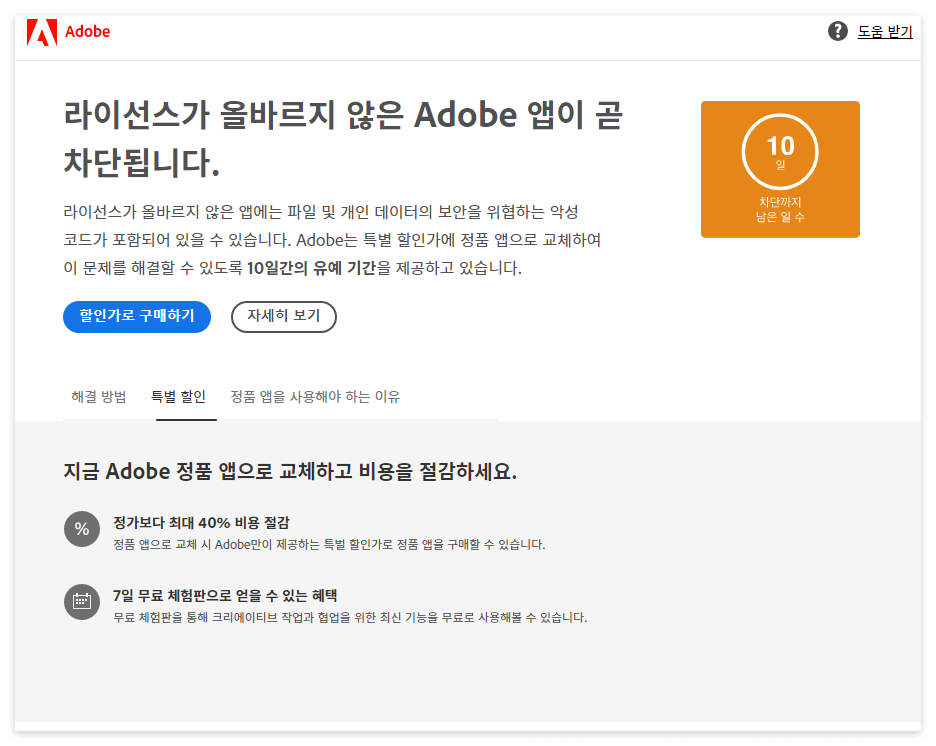This screenshot has width=936, height=746.
Task: Click the 지금 Adobe 정품 앱으로 교체하고 heading
Action: tap(290, 471)
